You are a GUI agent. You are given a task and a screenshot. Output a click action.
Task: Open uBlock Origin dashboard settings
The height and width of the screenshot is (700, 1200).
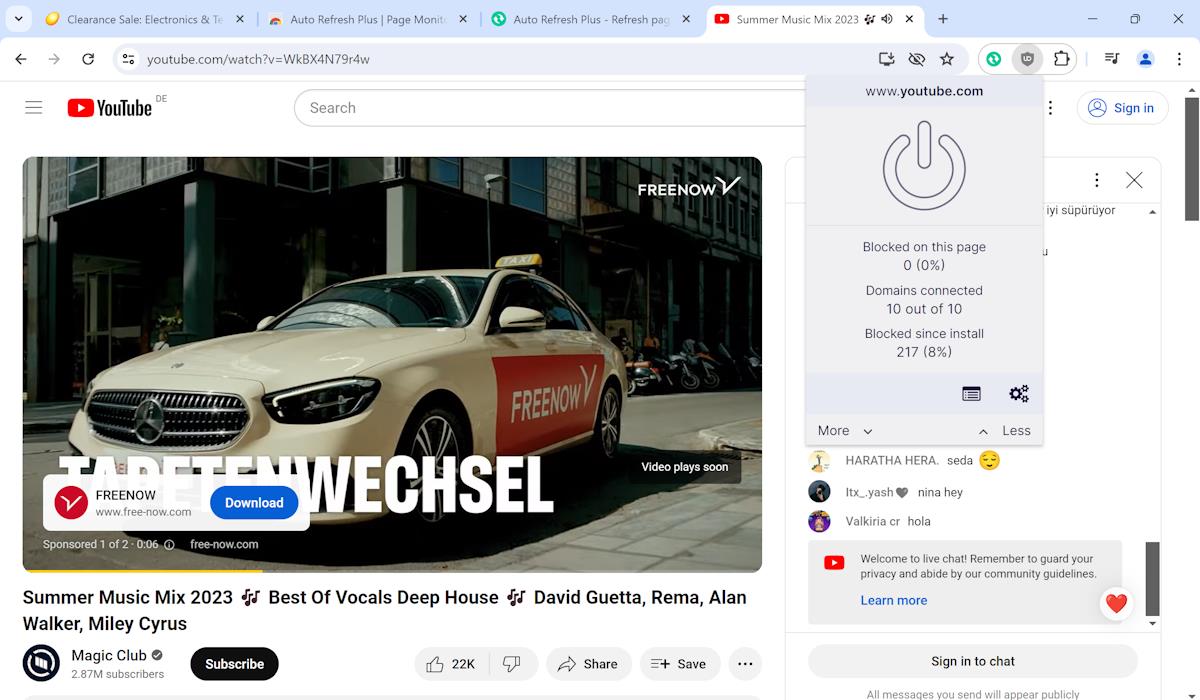tap(1018, 393)
